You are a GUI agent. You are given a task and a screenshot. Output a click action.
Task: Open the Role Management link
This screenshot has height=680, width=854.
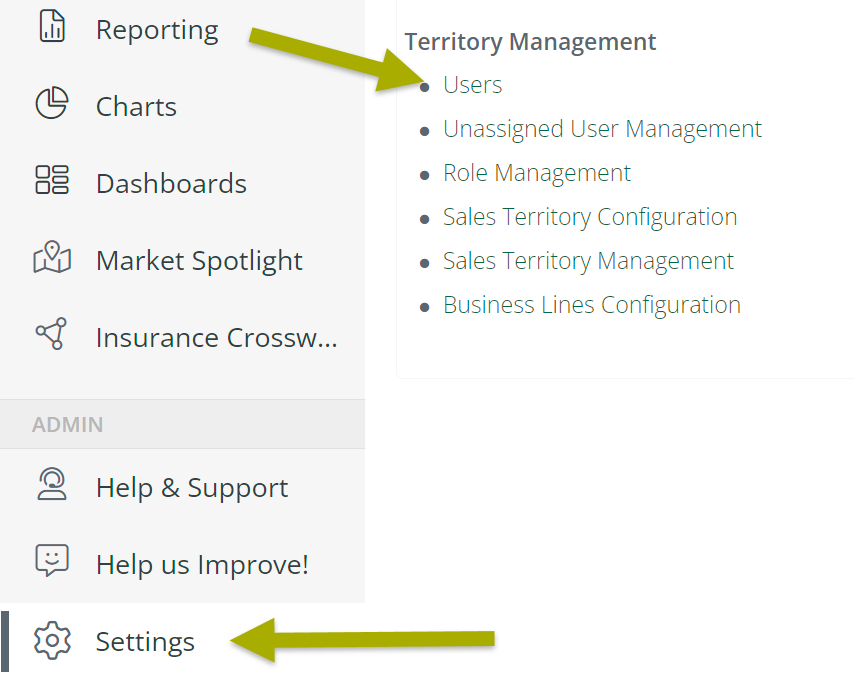(x=536, y=173)
